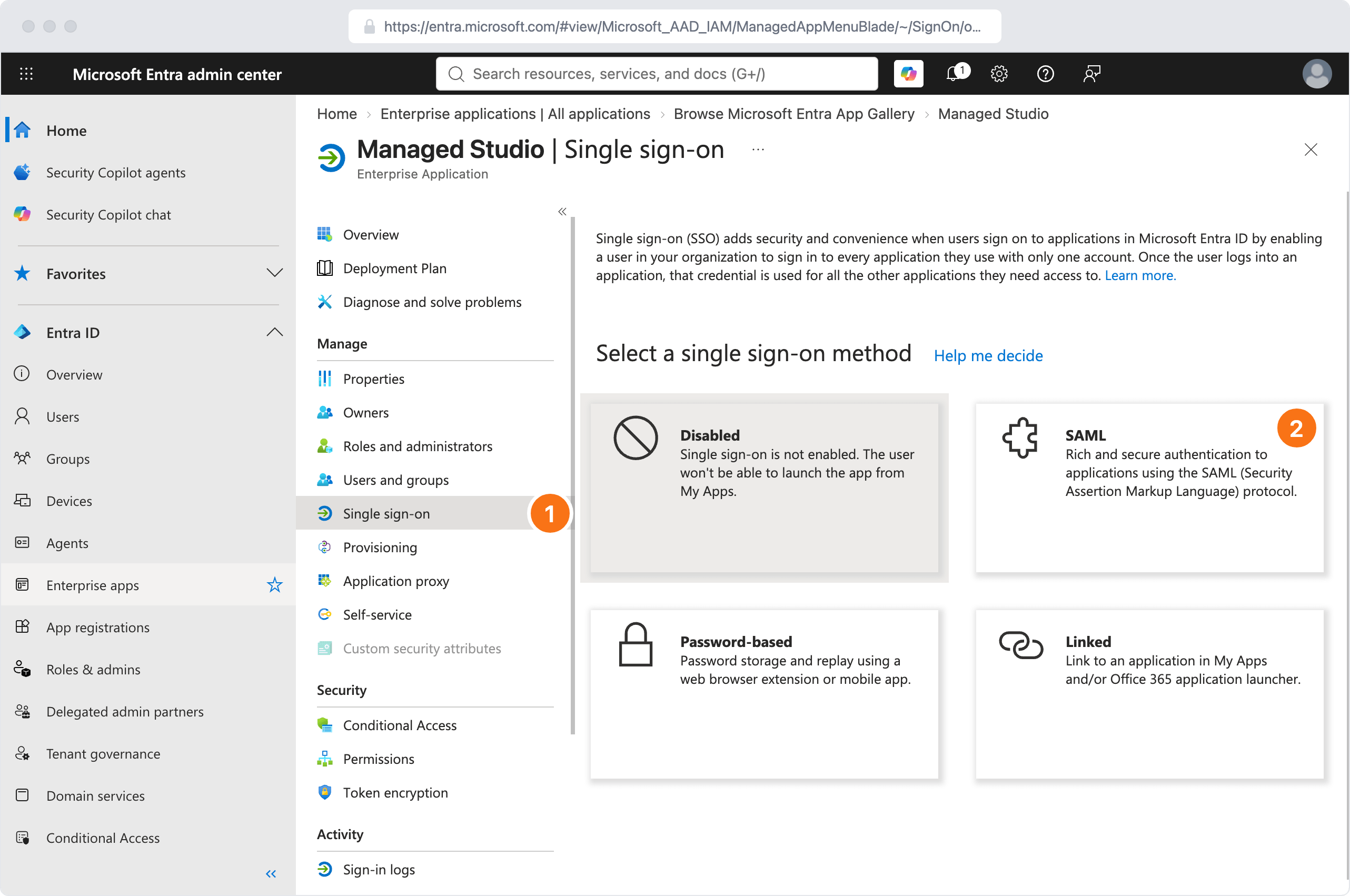1350x896 pixels.
Task: Click the Help me decide link
Action: click(x=988, y=355)
